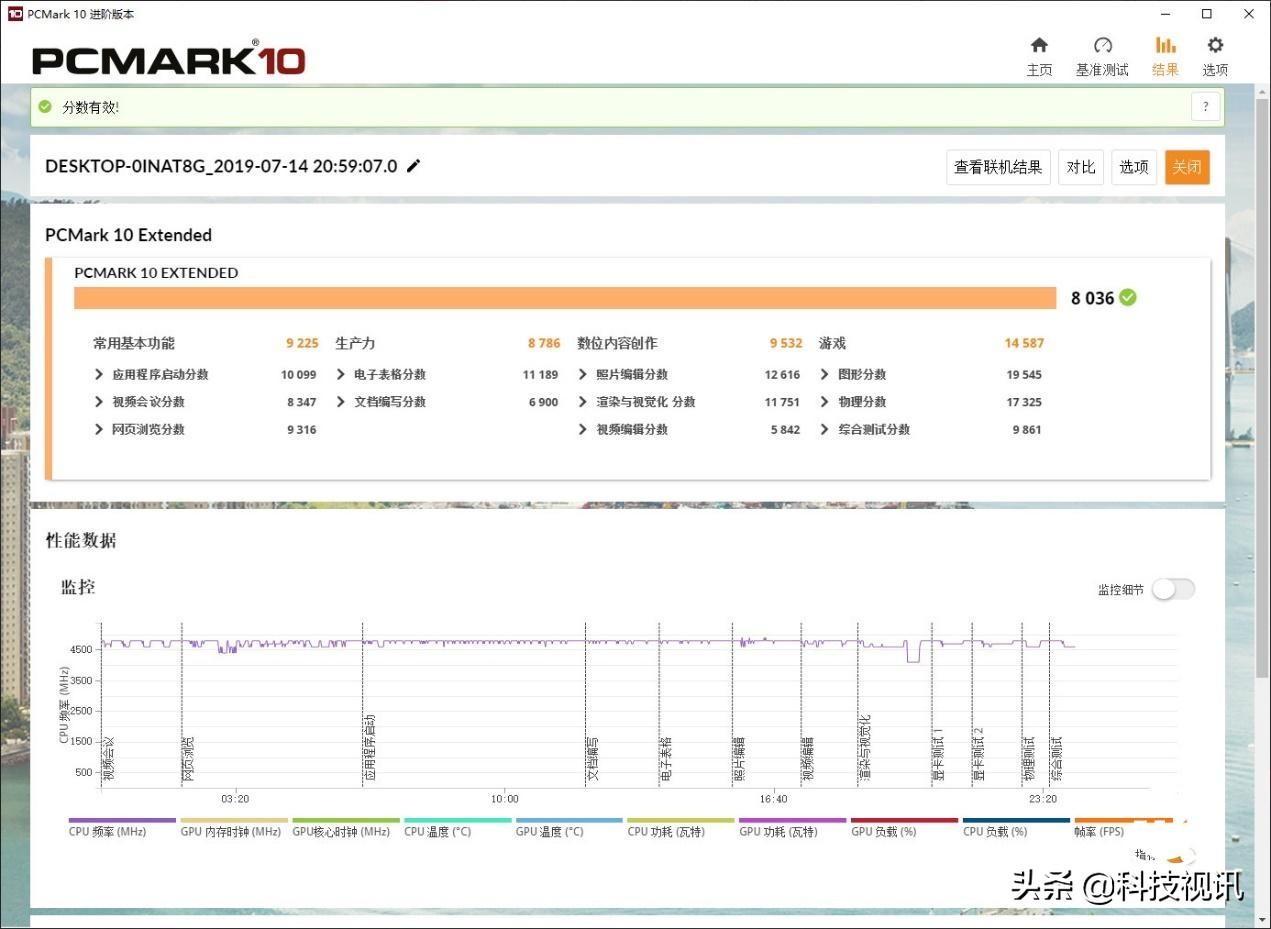Click the 文档编写 marker on chart
The width and height of the screenshot is (1271, 929).
[x=592, y=759]
